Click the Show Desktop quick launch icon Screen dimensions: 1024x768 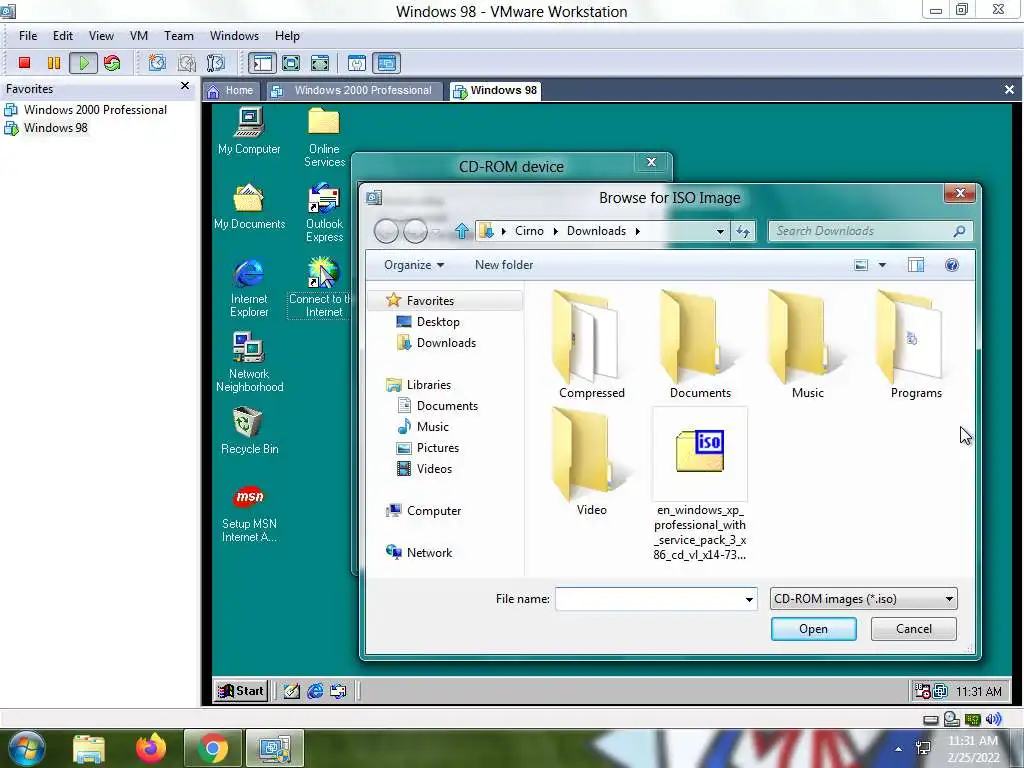tap(292, 691)
